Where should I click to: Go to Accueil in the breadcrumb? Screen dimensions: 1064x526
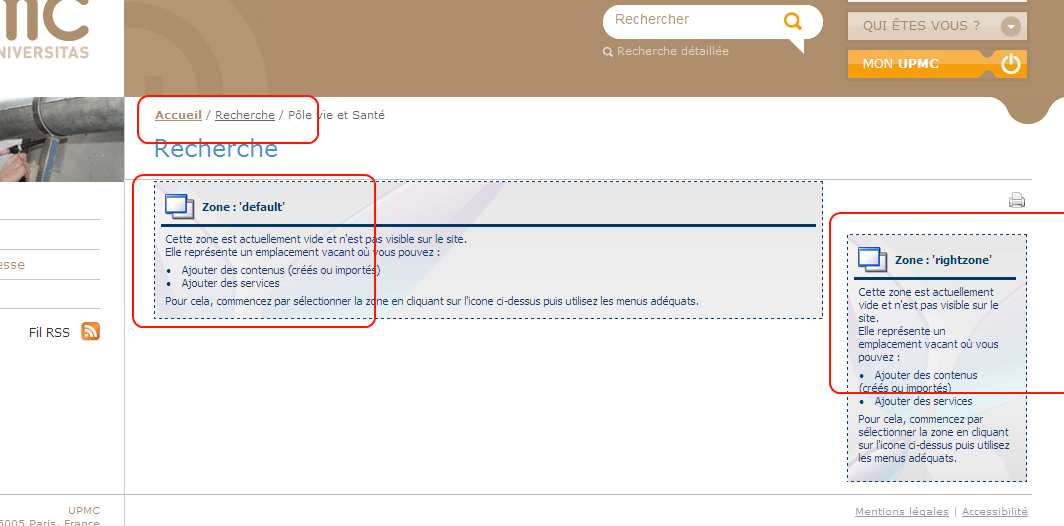point(178,115)
